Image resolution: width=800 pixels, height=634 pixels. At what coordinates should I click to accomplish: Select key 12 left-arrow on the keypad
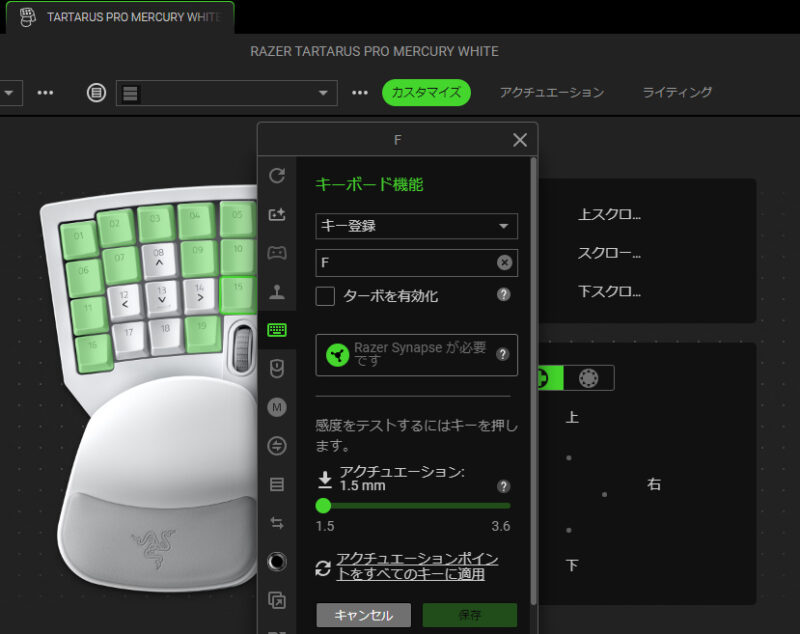[x=124, y=300]
